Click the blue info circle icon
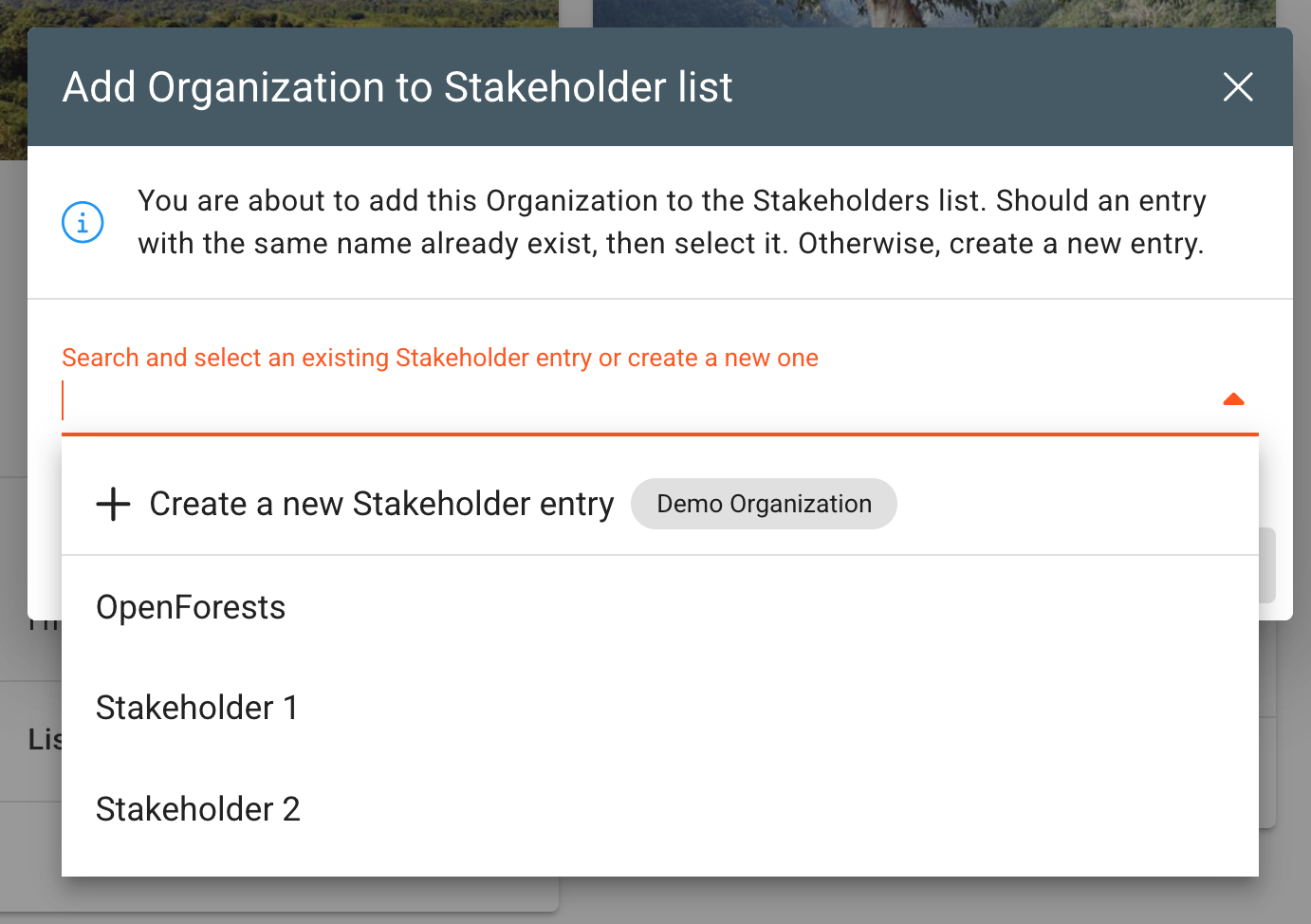Screen dimensions: 1311x924 pyautogui.click(x=83, y=222)
